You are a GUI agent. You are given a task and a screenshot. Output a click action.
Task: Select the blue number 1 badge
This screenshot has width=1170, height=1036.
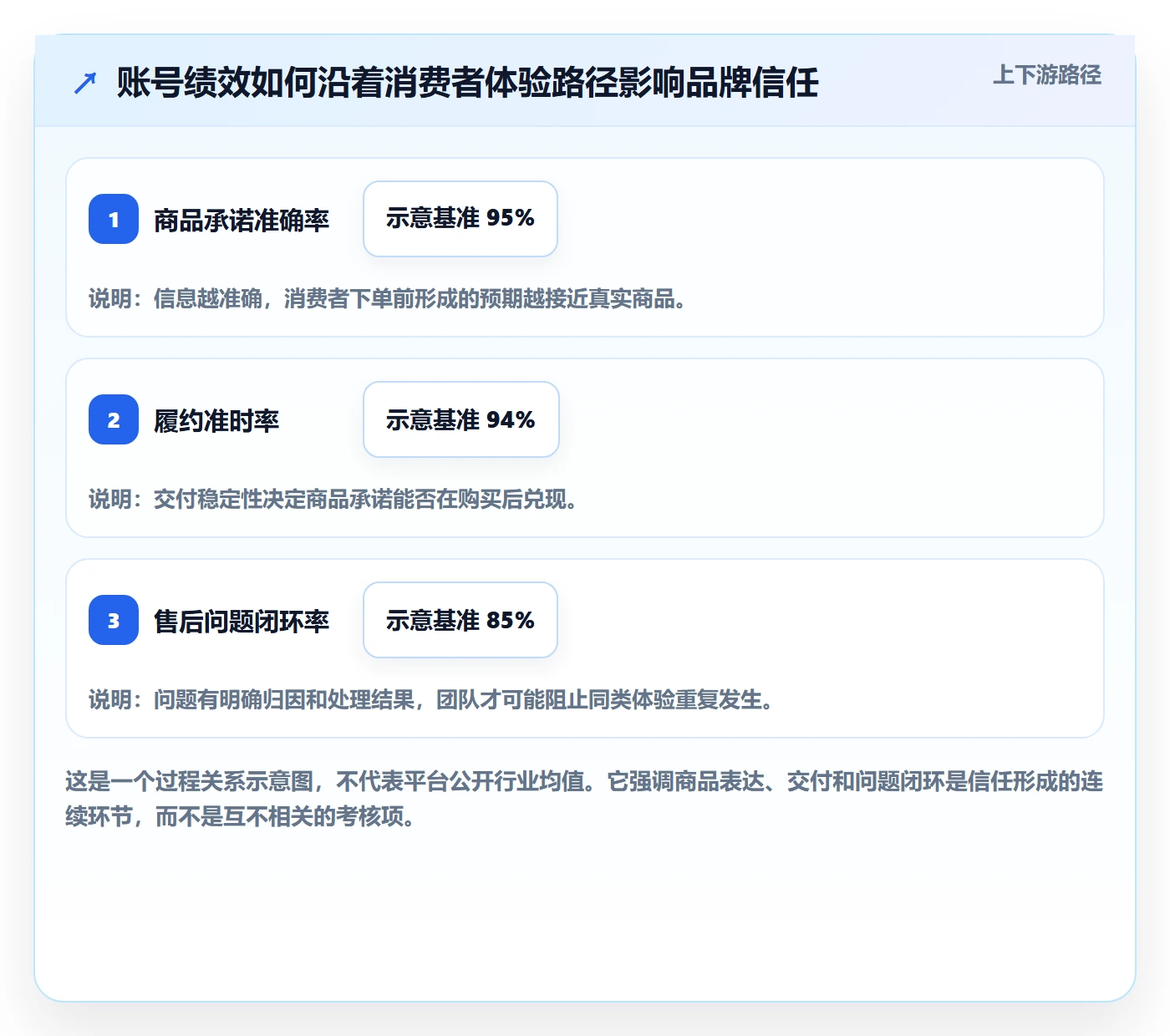114,219
